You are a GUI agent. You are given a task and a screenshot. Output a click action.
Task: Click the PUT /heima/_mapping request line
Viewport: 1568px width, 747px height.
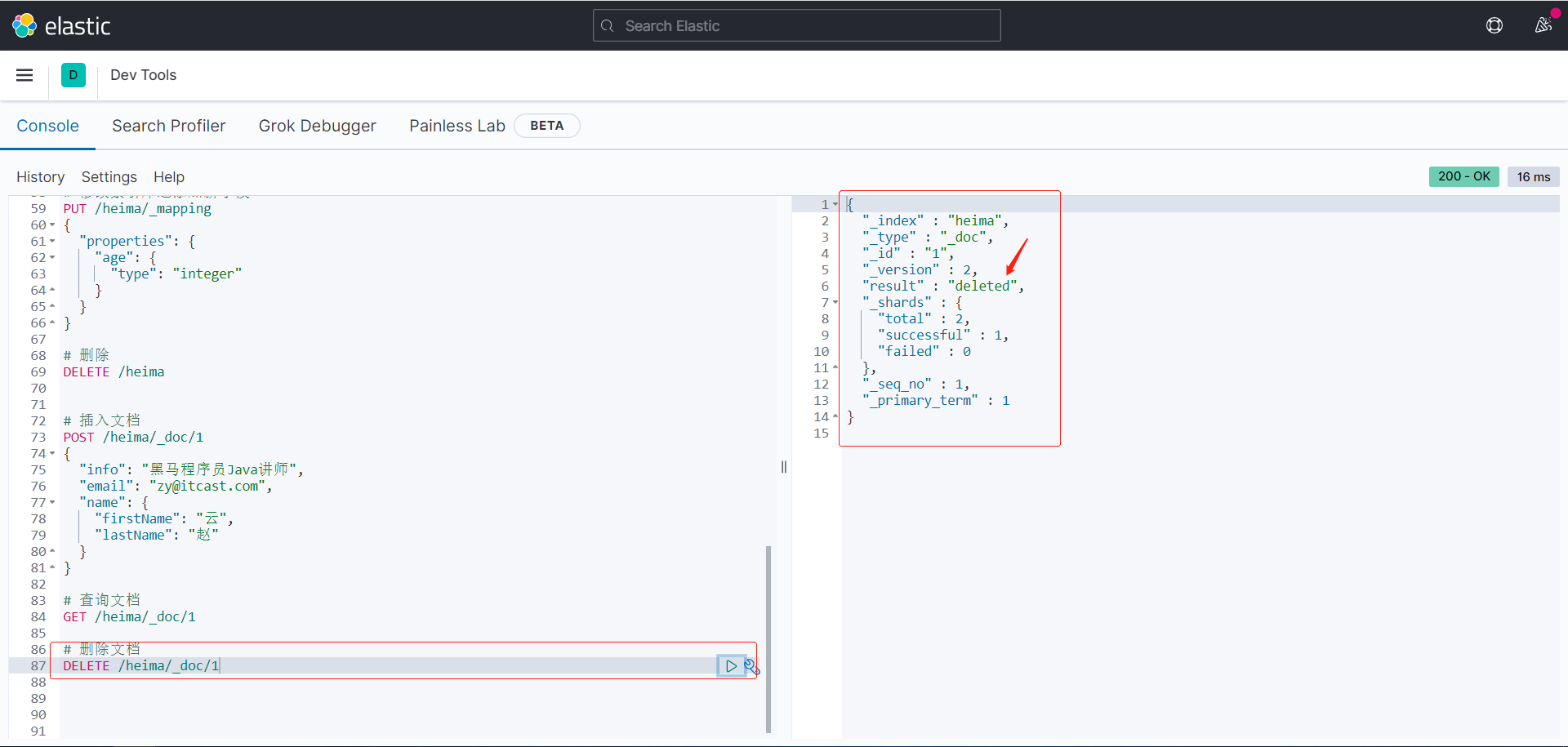point(137,209)
